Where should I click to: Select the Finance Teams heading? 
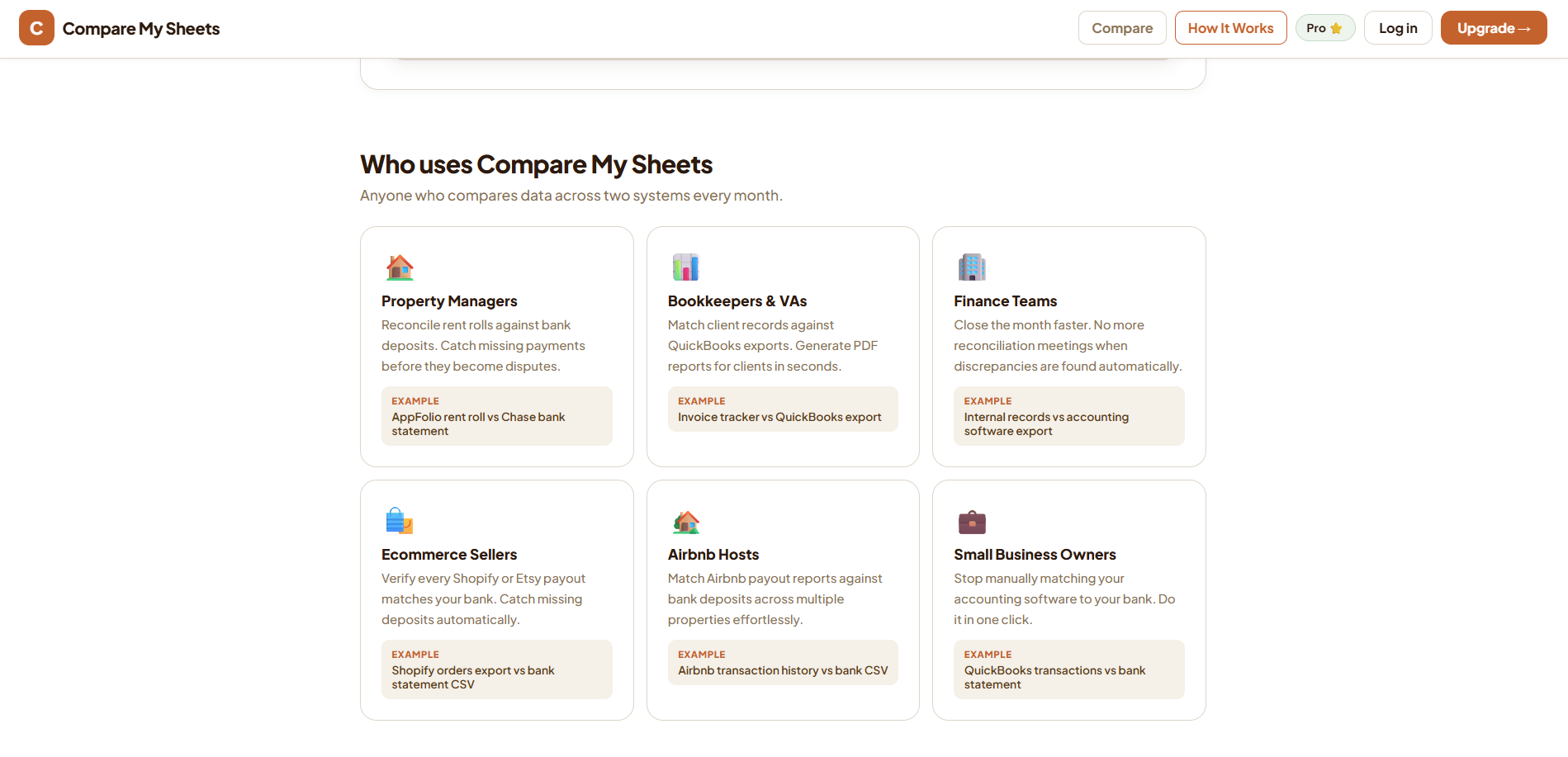click(1005, 301)
